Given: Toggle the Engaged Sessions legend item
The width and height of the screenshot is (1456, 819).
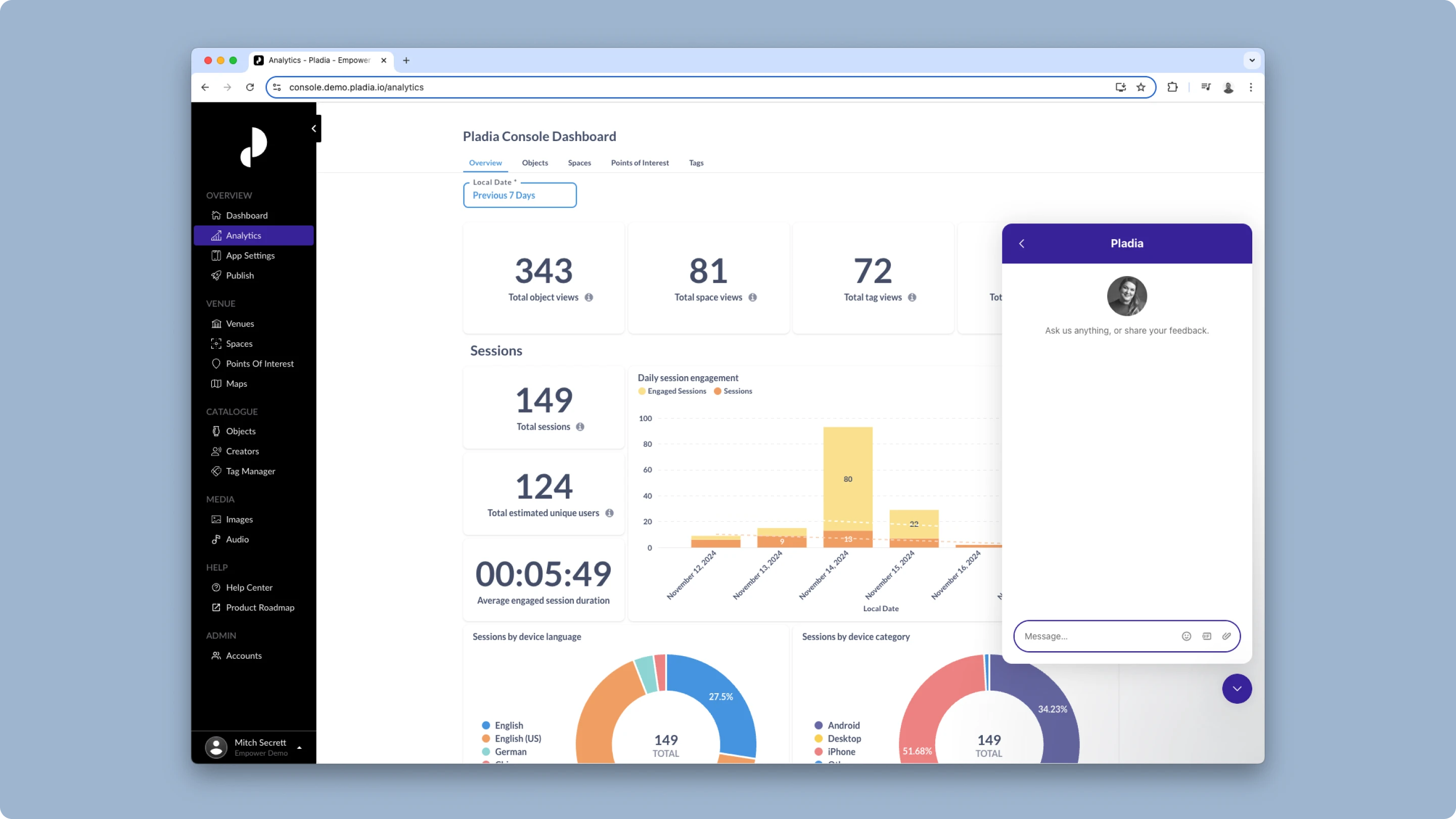Looking at the screenshot, I should point(672,391).
